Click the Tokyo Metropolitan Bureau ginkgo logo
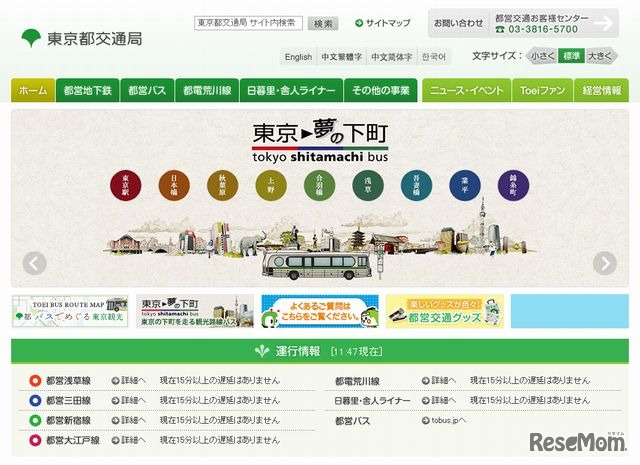Image resolution: width=640 pixels, height=465 pixels. pyautogui.click(x=31, y=38)
